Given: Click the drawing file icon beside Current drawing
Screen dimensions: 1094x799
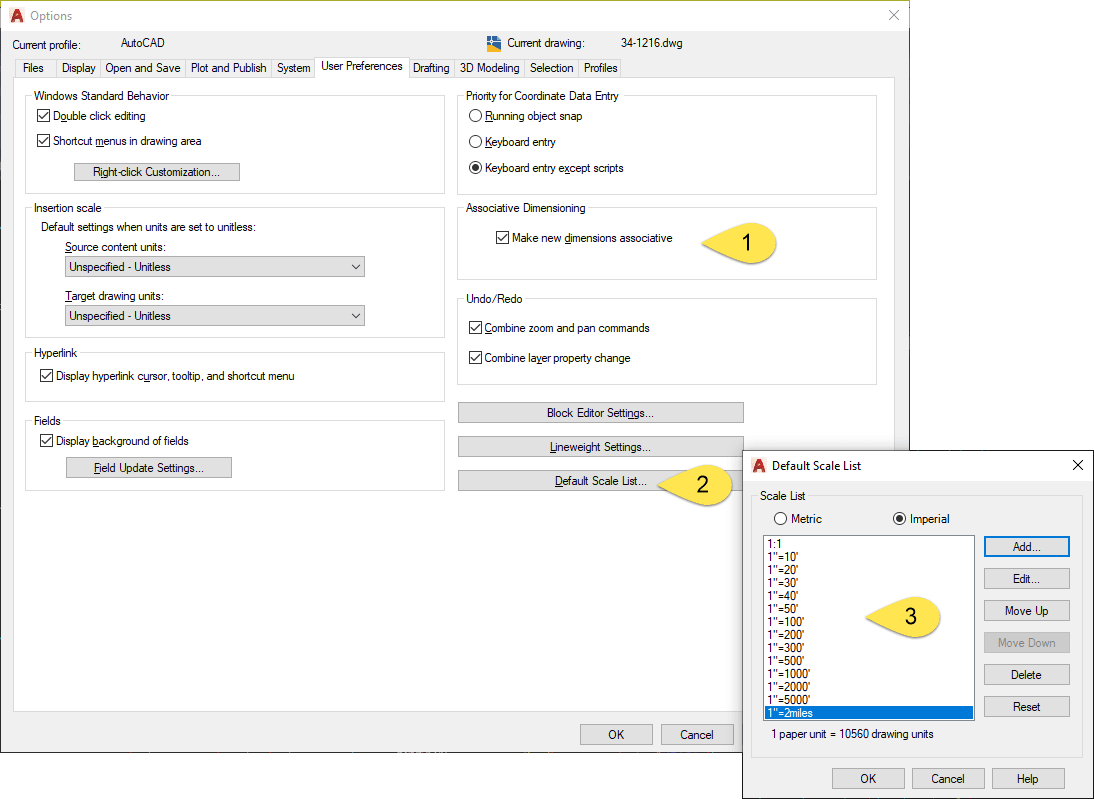Looking at the screenshot, I should [492, 43].
